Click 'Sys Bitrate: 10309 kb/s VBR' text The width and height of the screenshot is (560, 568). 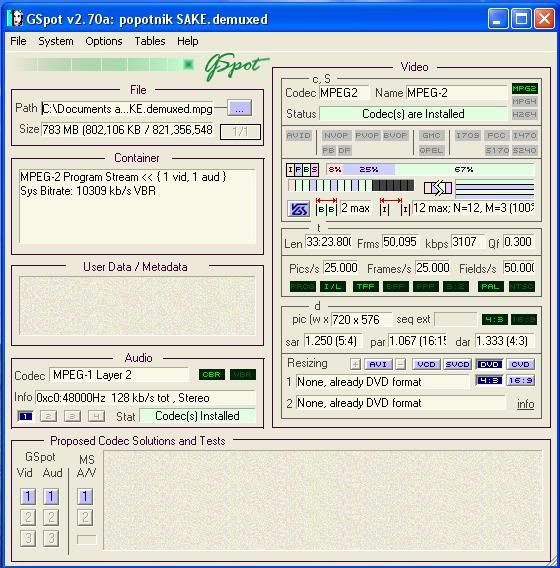click(88, 191)
